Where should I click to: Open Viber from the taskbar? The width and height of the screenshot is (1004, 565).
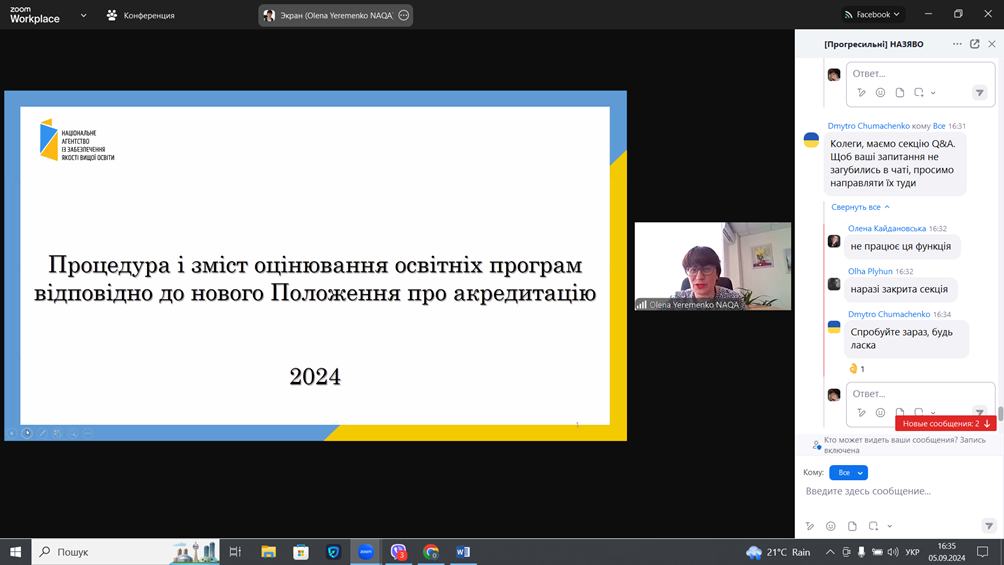pos(398,552)
